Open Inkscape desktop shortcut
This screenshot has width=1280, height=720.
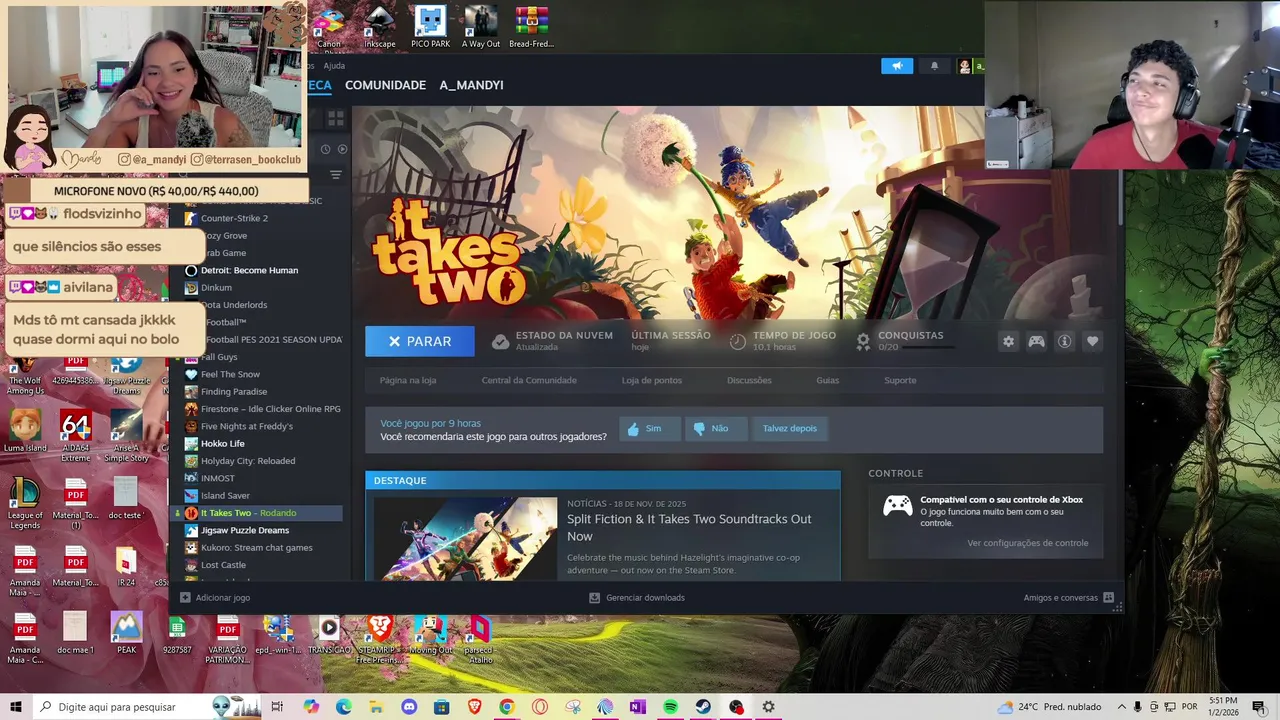pos(380,27)
